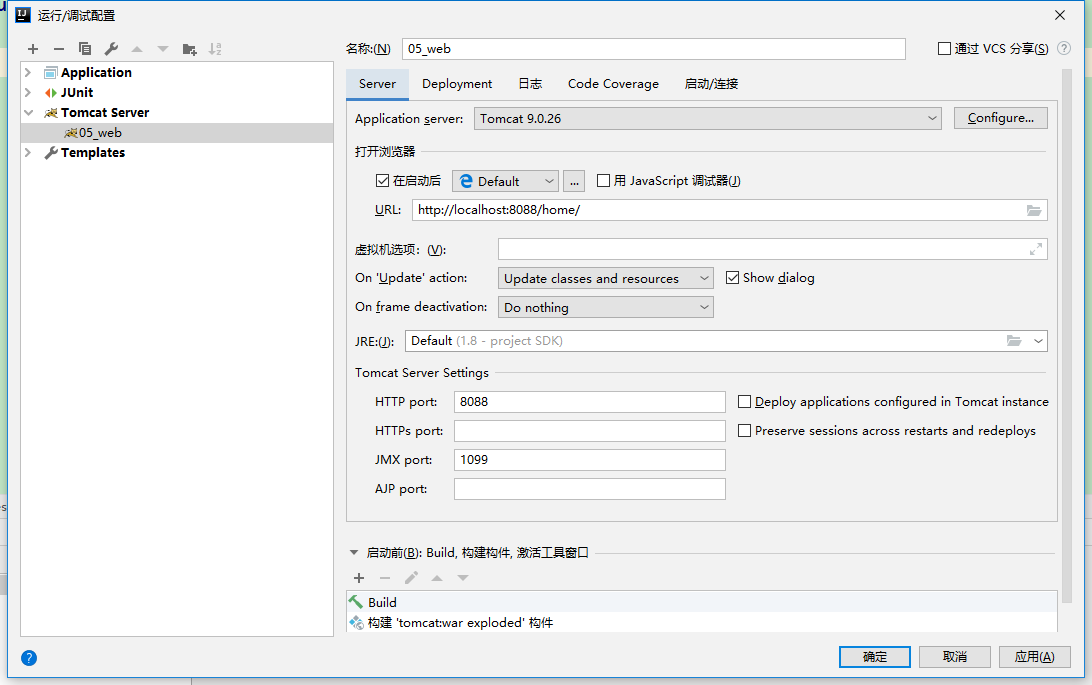Click the empty AJP port field
1092x685 pixels.
click(x=590, y=489)
